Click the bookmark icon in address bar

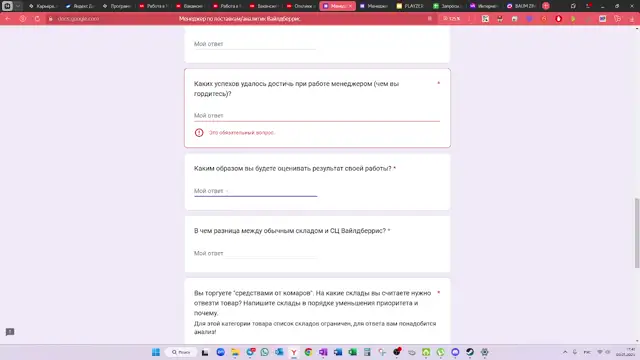pos(429,19)
